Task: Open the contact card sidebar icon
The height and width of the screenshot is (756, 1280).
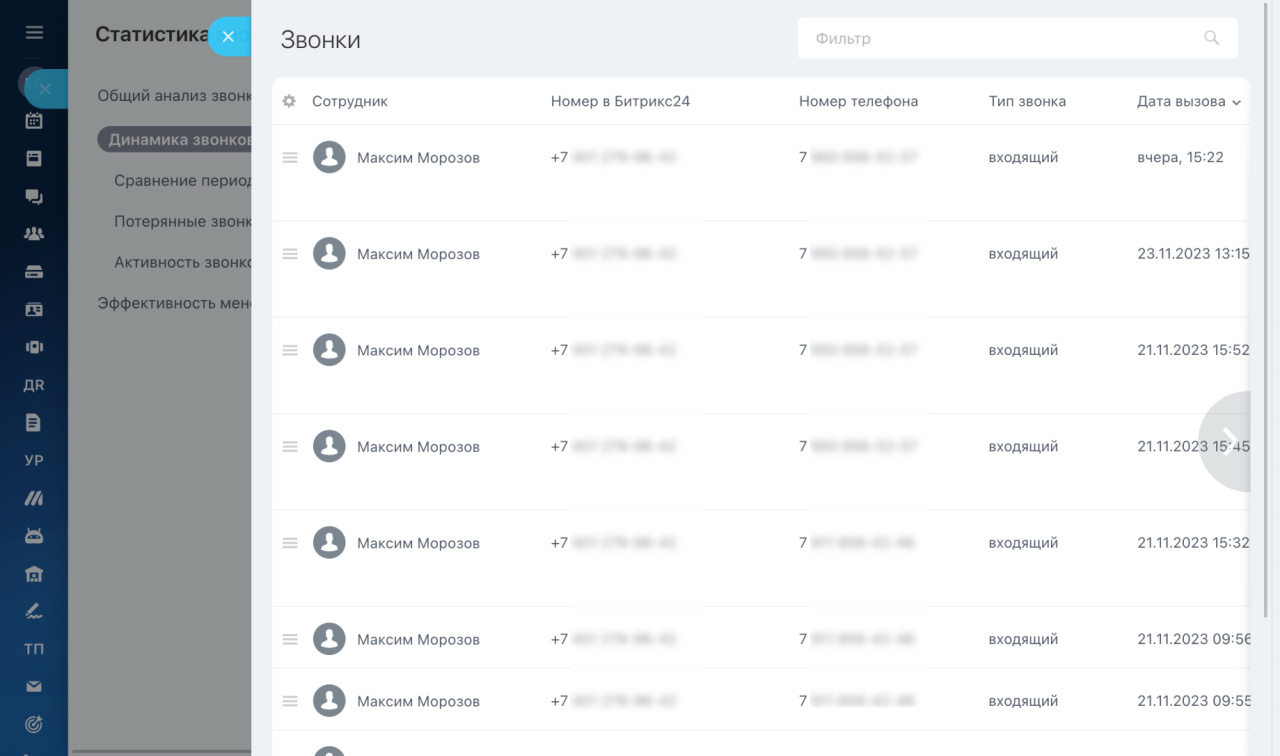Action: 34,310
